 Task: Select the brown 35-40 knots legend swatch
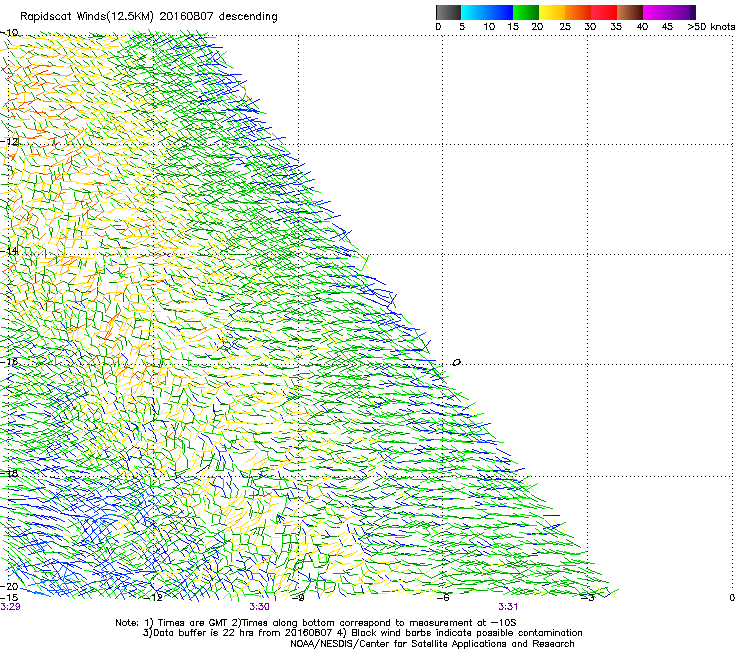tap(630, 12)
